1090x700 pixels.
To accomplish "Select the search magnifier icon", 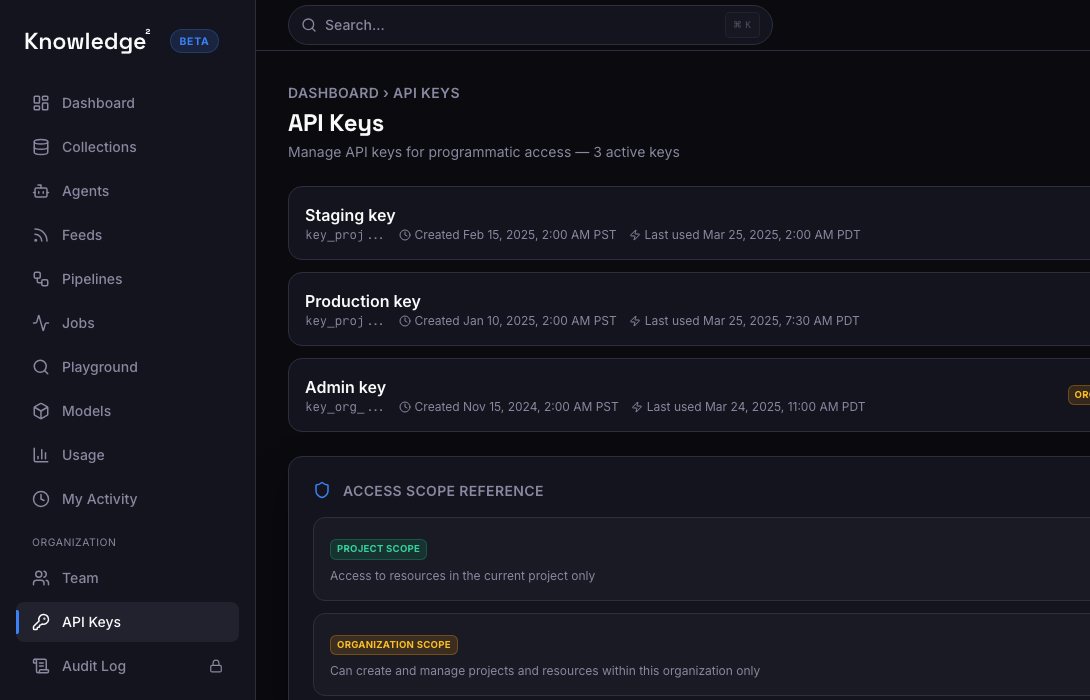I will coord(309,24).
